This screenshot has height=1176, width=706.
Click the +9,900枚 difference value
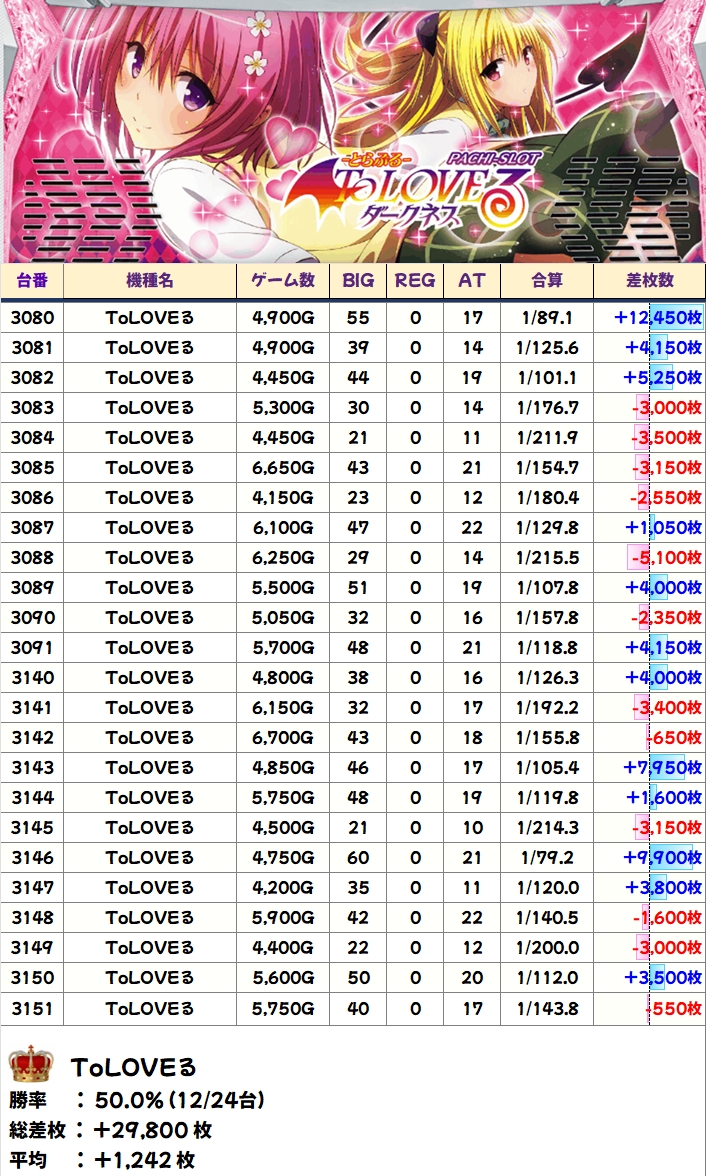663,858
